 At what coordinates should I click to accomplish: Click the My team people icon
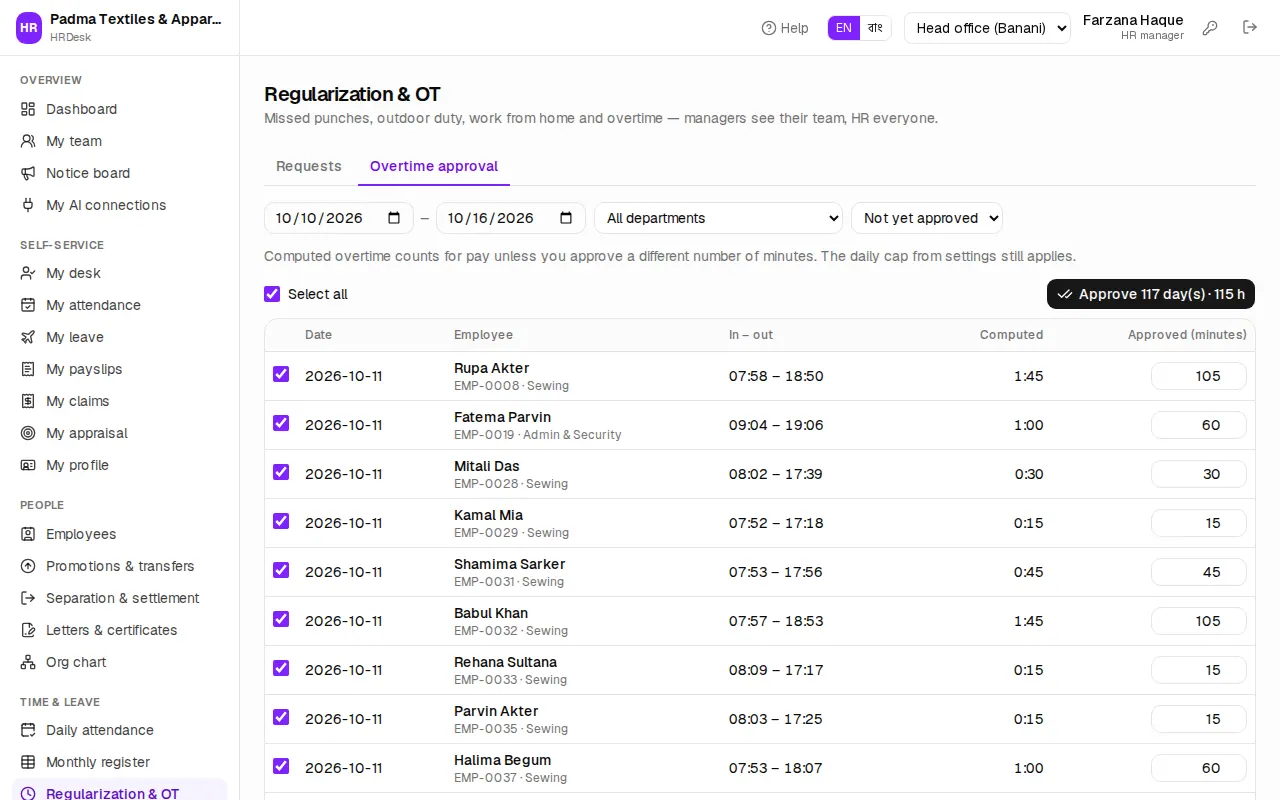tap(28, 141)
